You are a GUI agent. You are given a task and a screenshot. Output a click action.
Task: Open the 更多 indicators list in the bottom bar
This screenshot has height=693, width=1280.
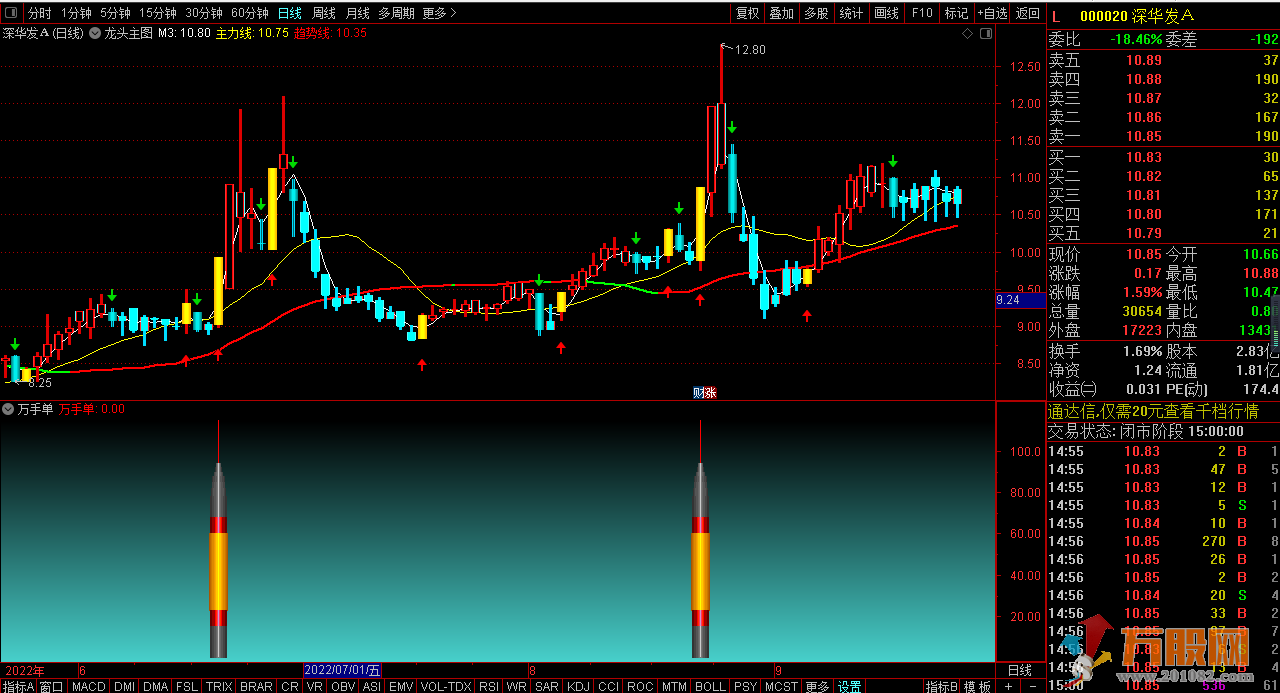pos(818,686)
